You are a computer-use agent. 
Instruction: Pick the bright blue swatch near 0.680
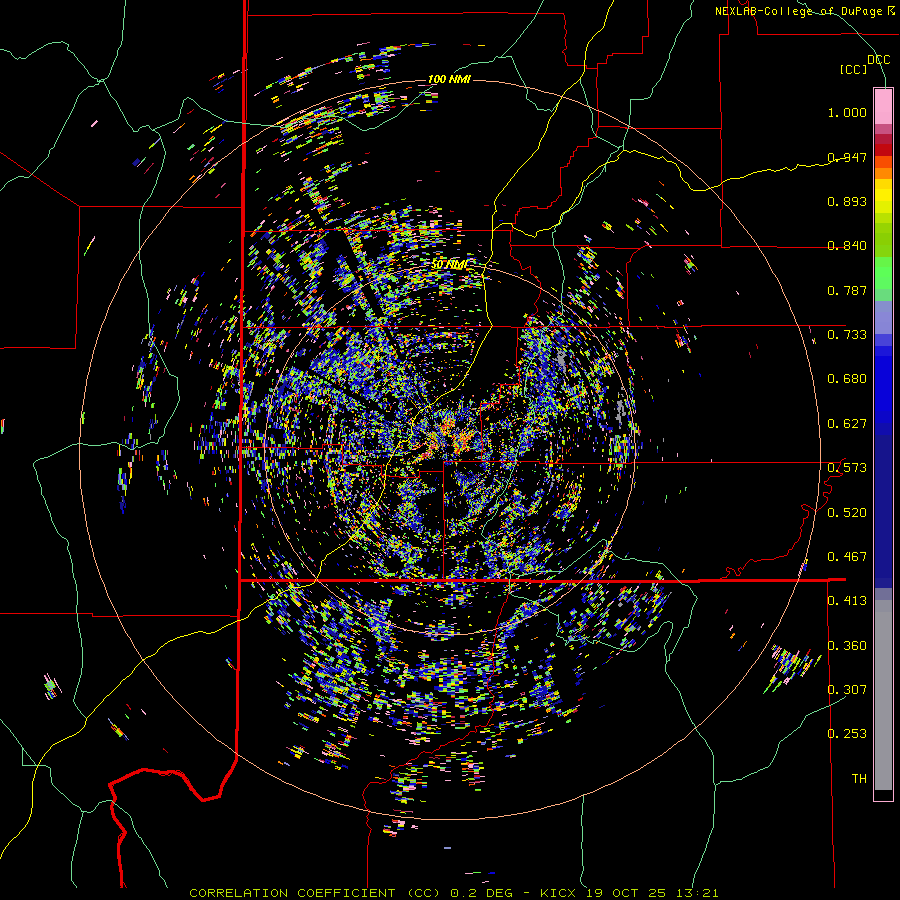coord(883,385)
